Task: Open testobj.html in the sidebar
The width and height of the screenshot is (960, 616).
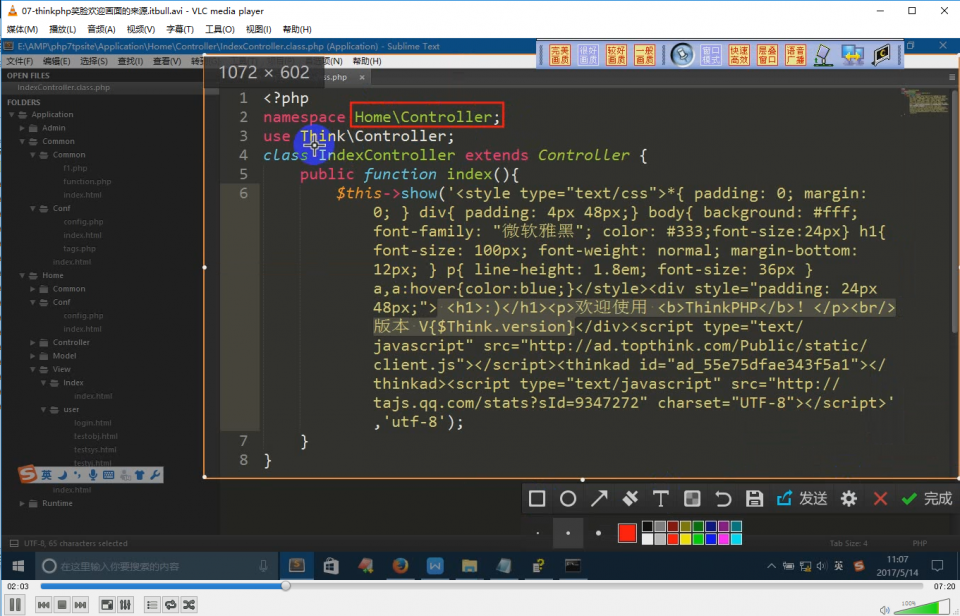Action: (x=96, y=436)
